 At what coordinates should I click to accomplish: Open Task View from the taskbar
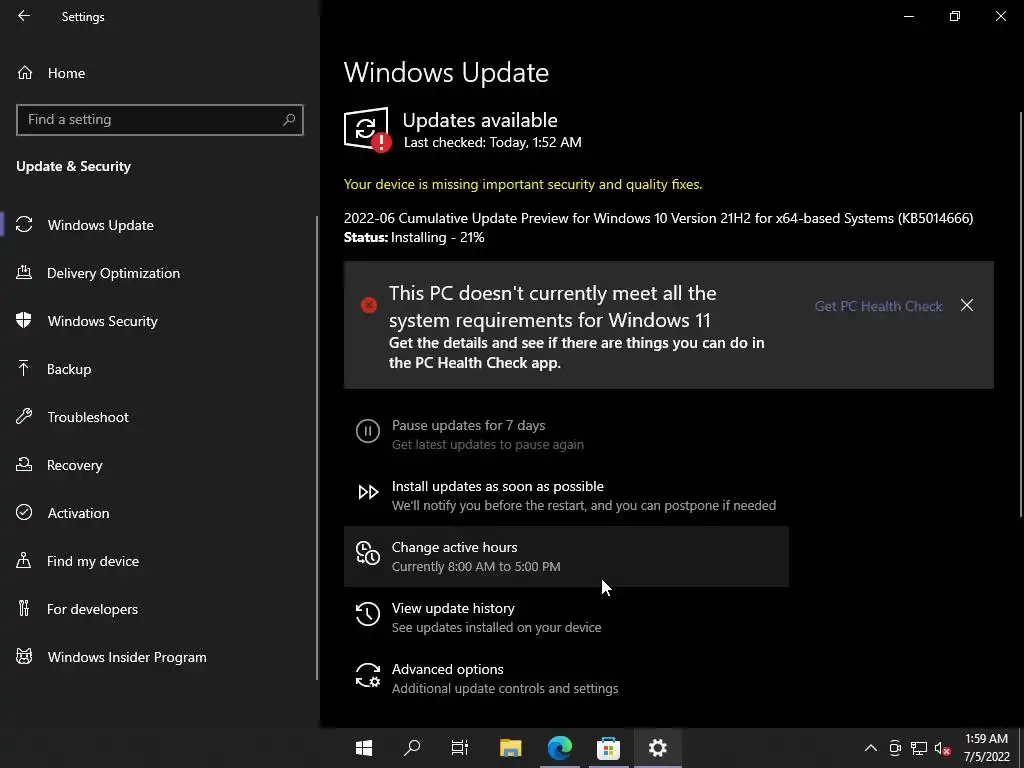coord(460,748)
